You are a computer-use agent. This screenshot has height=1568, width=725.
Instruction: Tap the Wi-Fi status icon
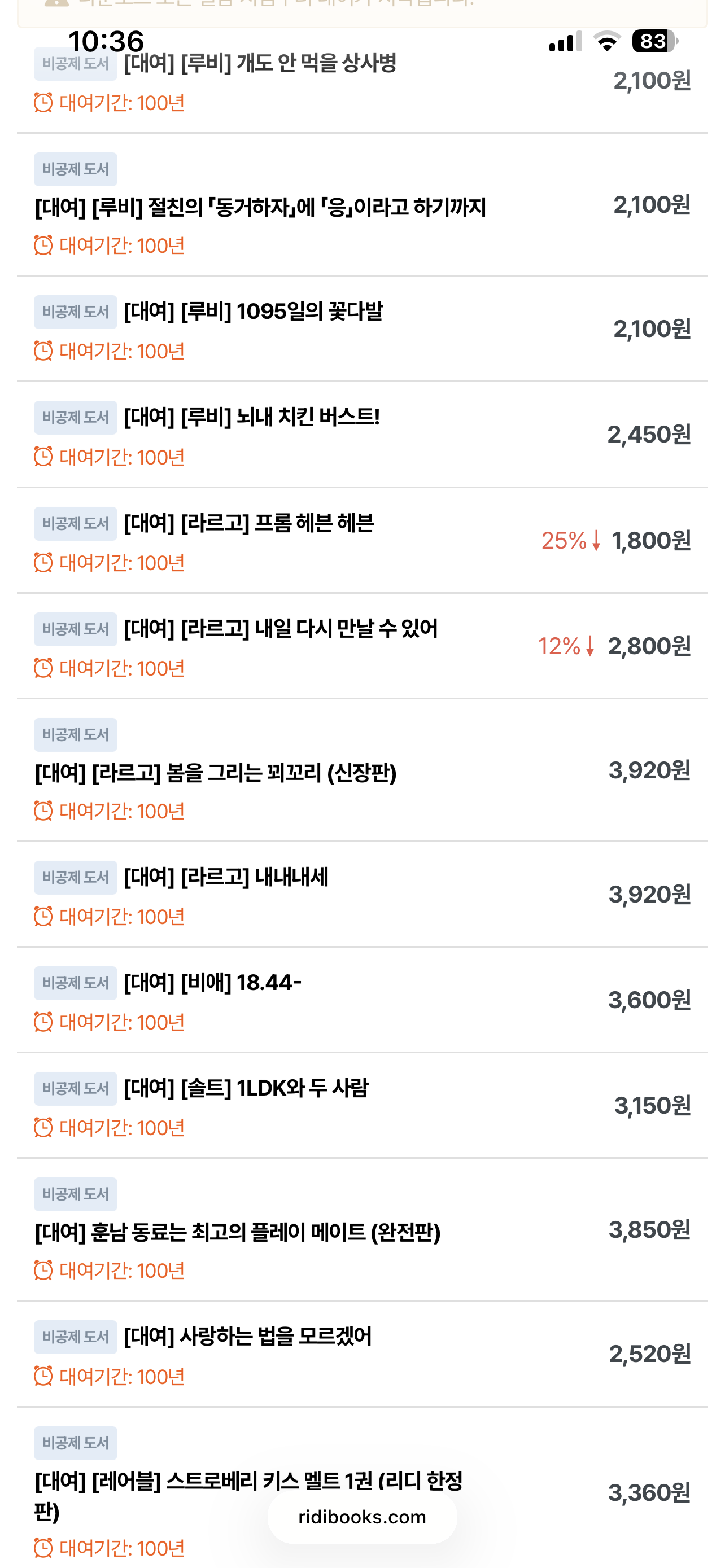click(606, 41)
